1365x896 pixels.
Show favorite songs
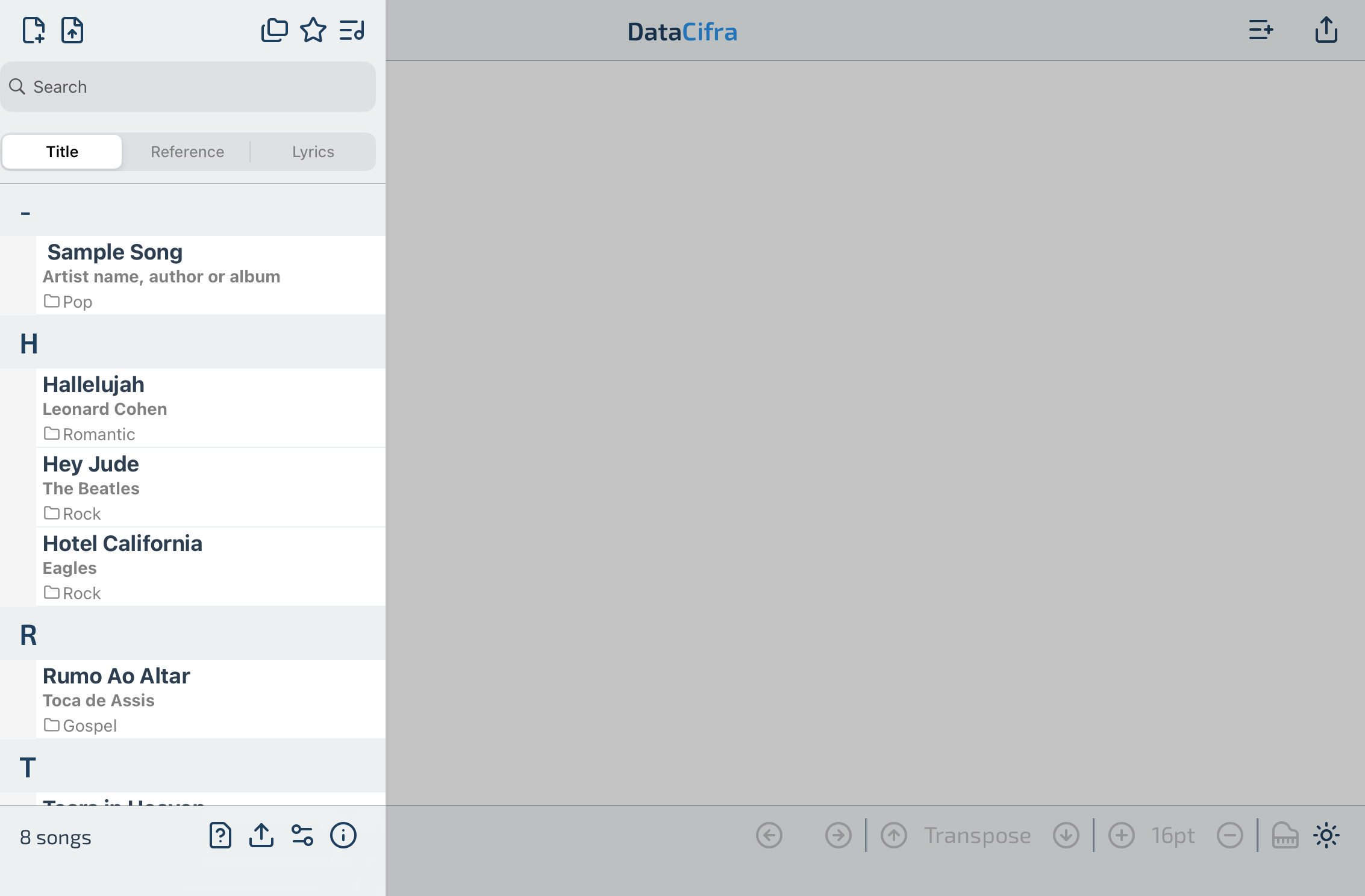[x=314, y=30]
